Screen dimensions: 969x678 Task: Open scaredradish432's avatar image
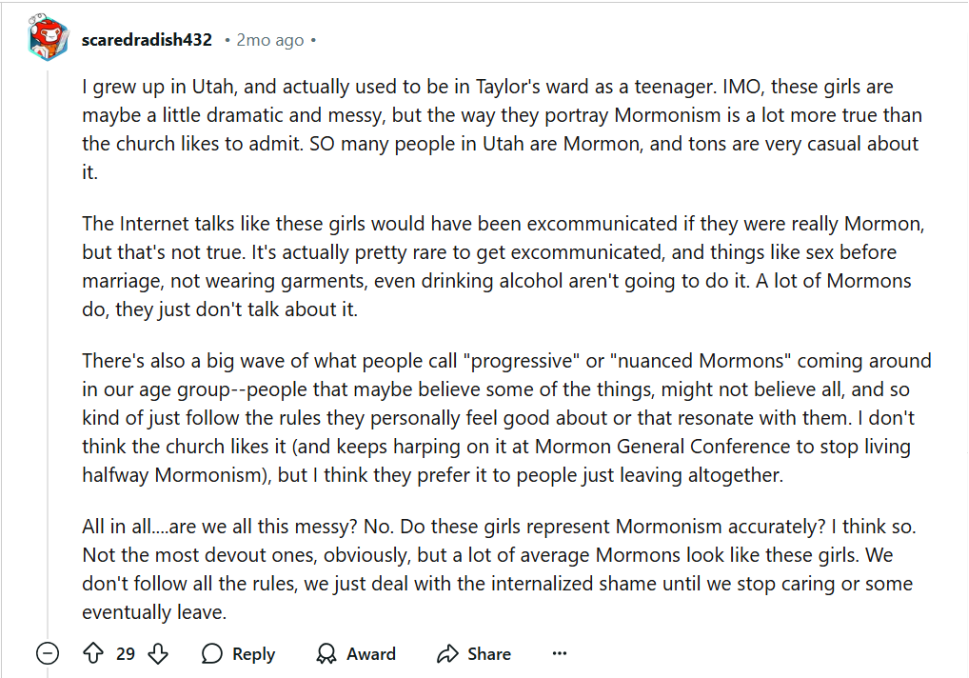pyautogui.click(x=48, y=38)
